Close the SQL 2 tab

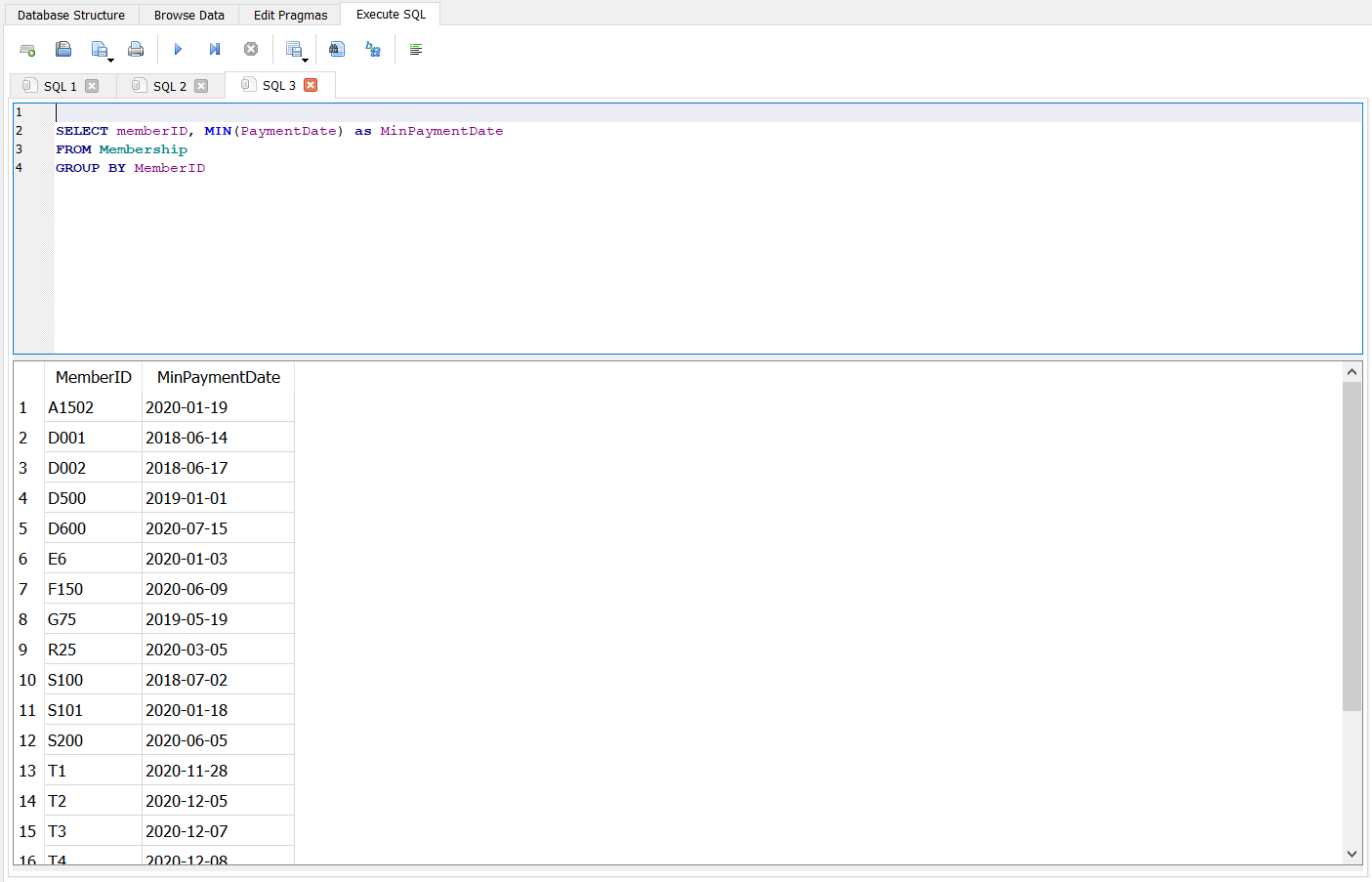[201, 86]
